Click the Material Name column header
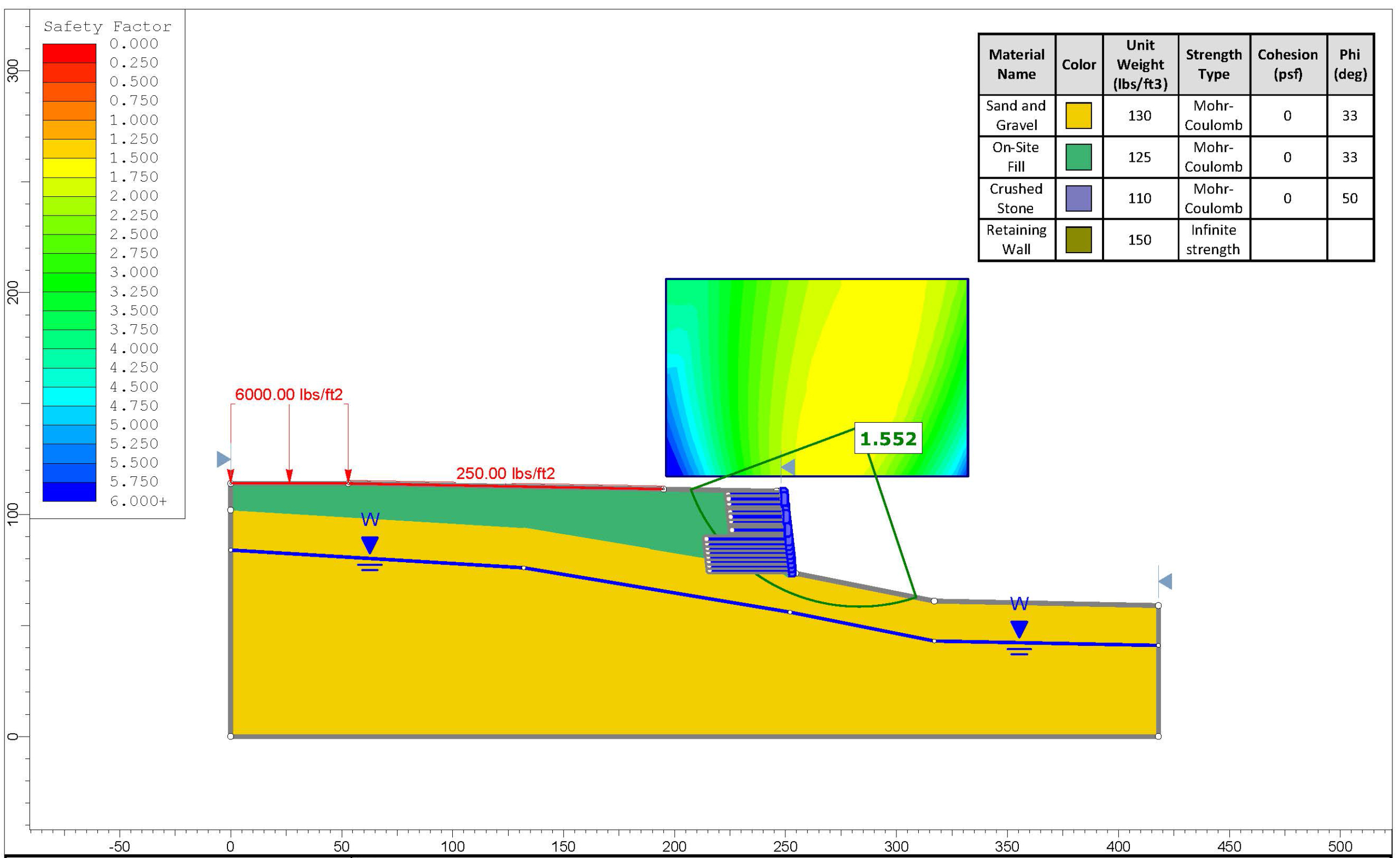Viewport: 1400px width, 858px height. coord(1018,63)
